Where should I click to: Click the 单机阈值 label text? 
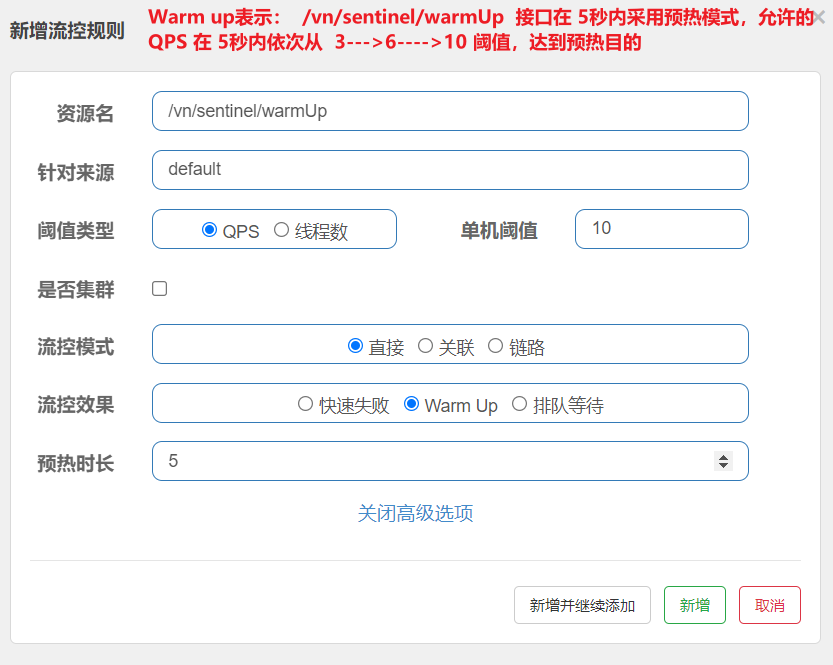(x=498, y=231)
